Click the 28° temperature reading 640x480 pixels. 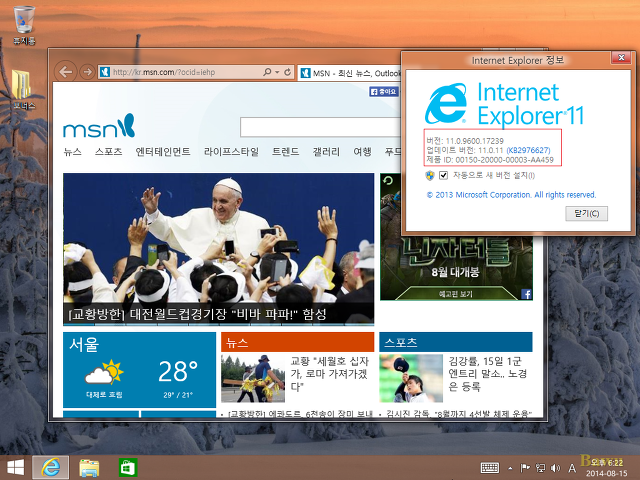[178, 371]
